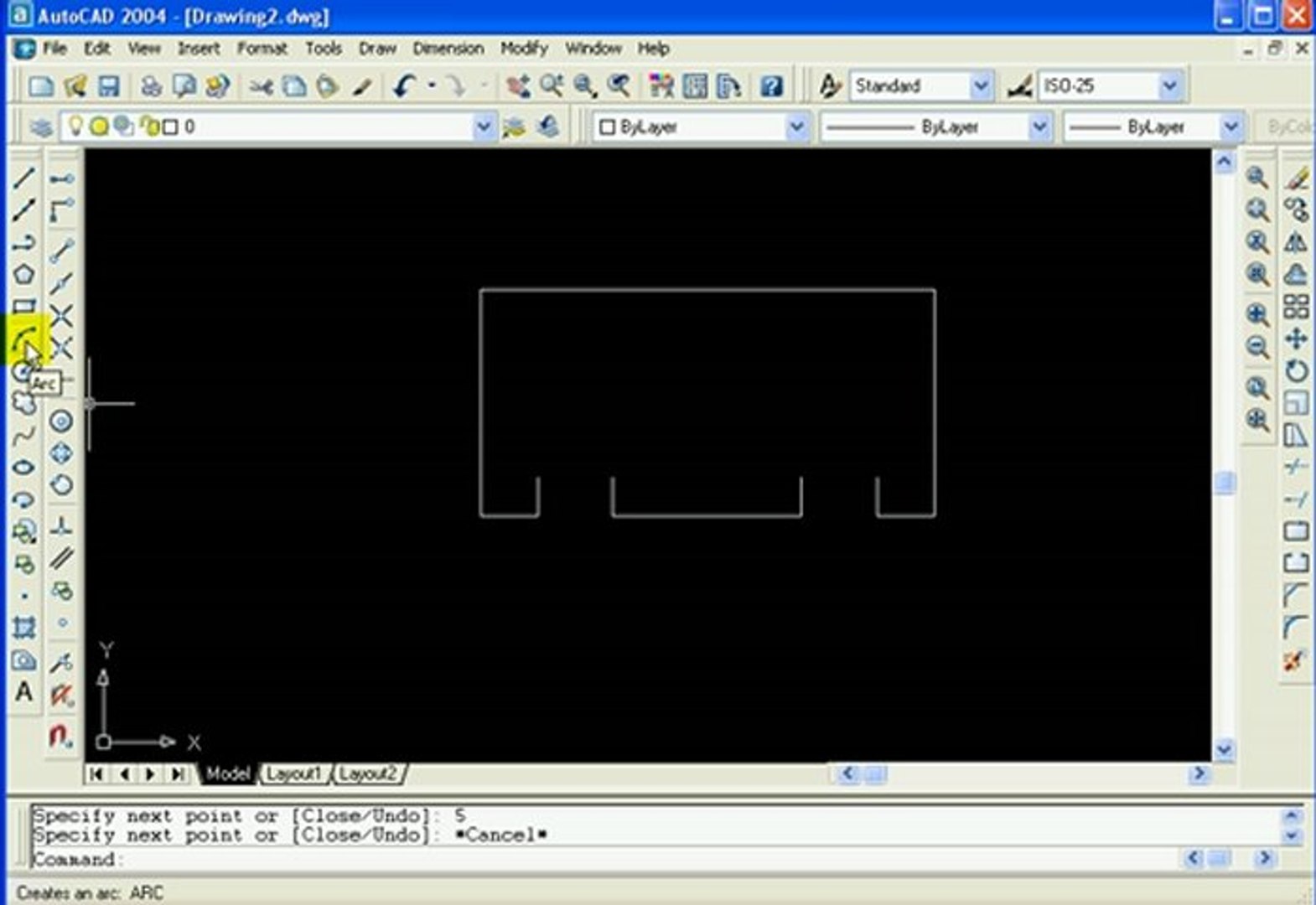Toggle freeze sun icon for layer 0
This screenshot has height=905, width=1316.
pyautogui.click(x=99, y=127)
